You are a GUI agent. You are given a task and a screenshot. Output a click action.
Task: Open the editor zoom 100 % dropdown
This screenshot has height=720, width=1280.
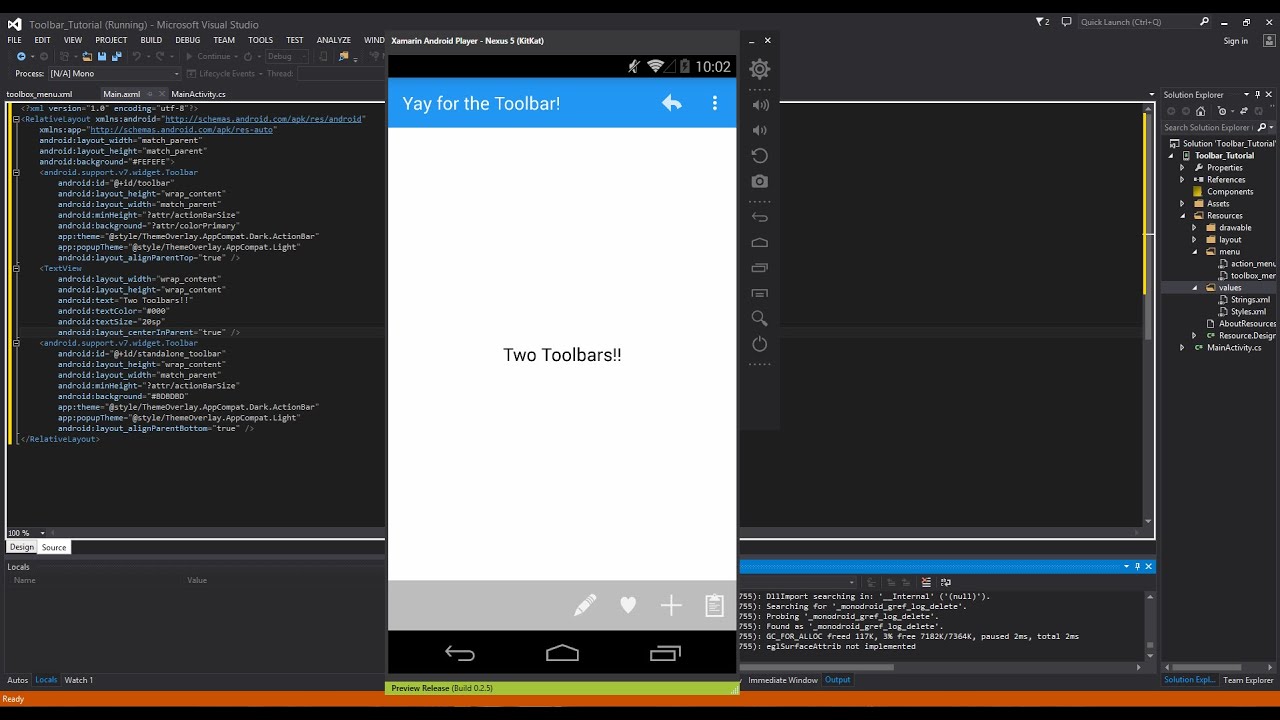coord(26,533)
